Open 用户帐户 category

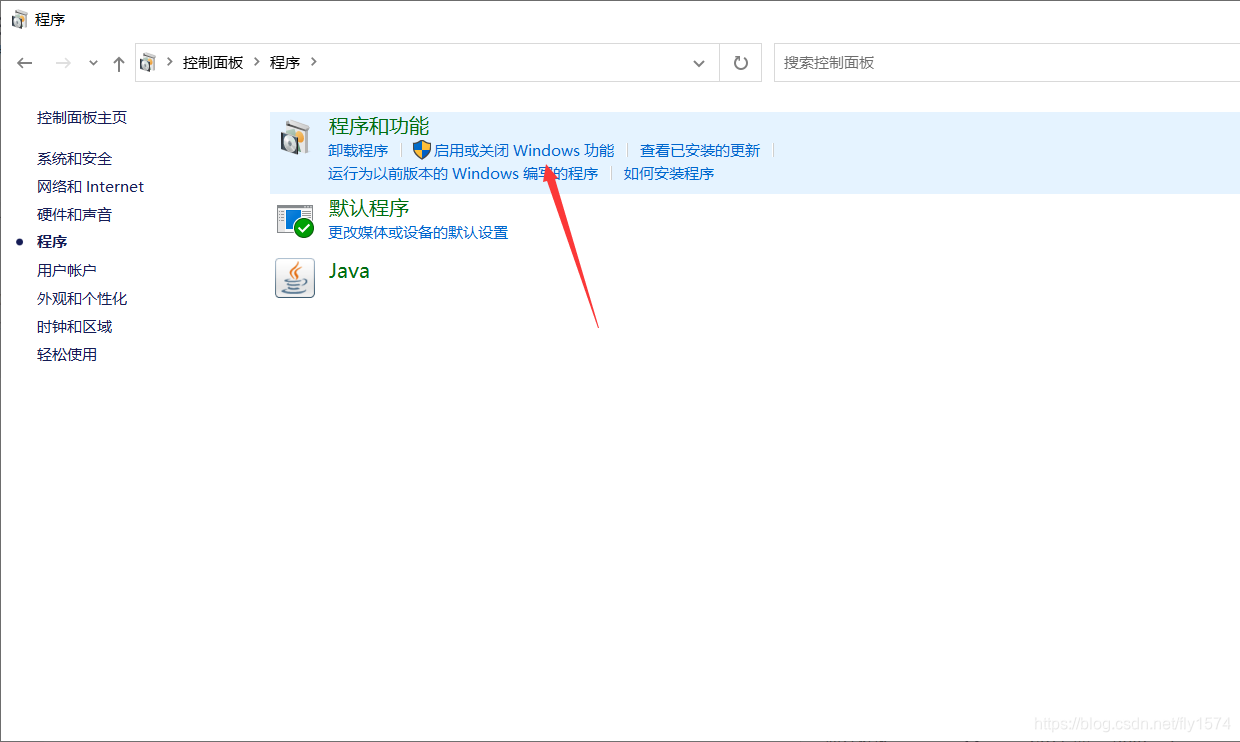coord(67,270)
